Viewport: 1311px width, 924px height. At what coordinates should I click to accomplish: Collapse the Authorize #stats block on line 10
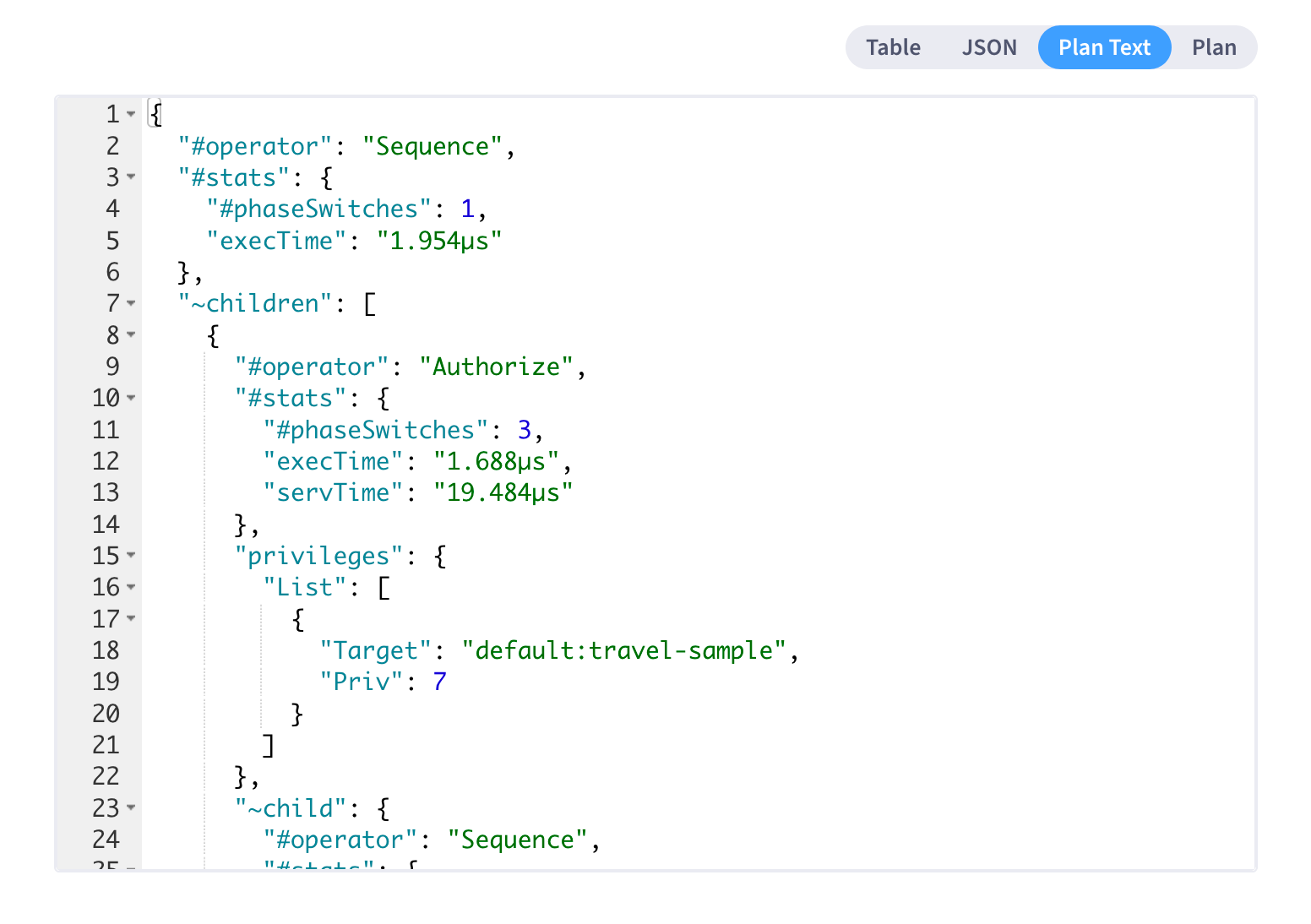coord(131,398)
